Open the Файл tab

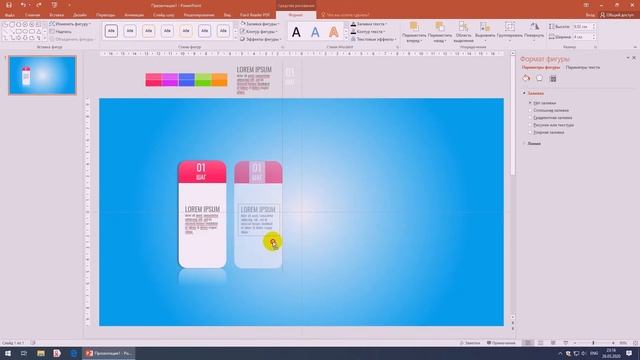[9, 15]
